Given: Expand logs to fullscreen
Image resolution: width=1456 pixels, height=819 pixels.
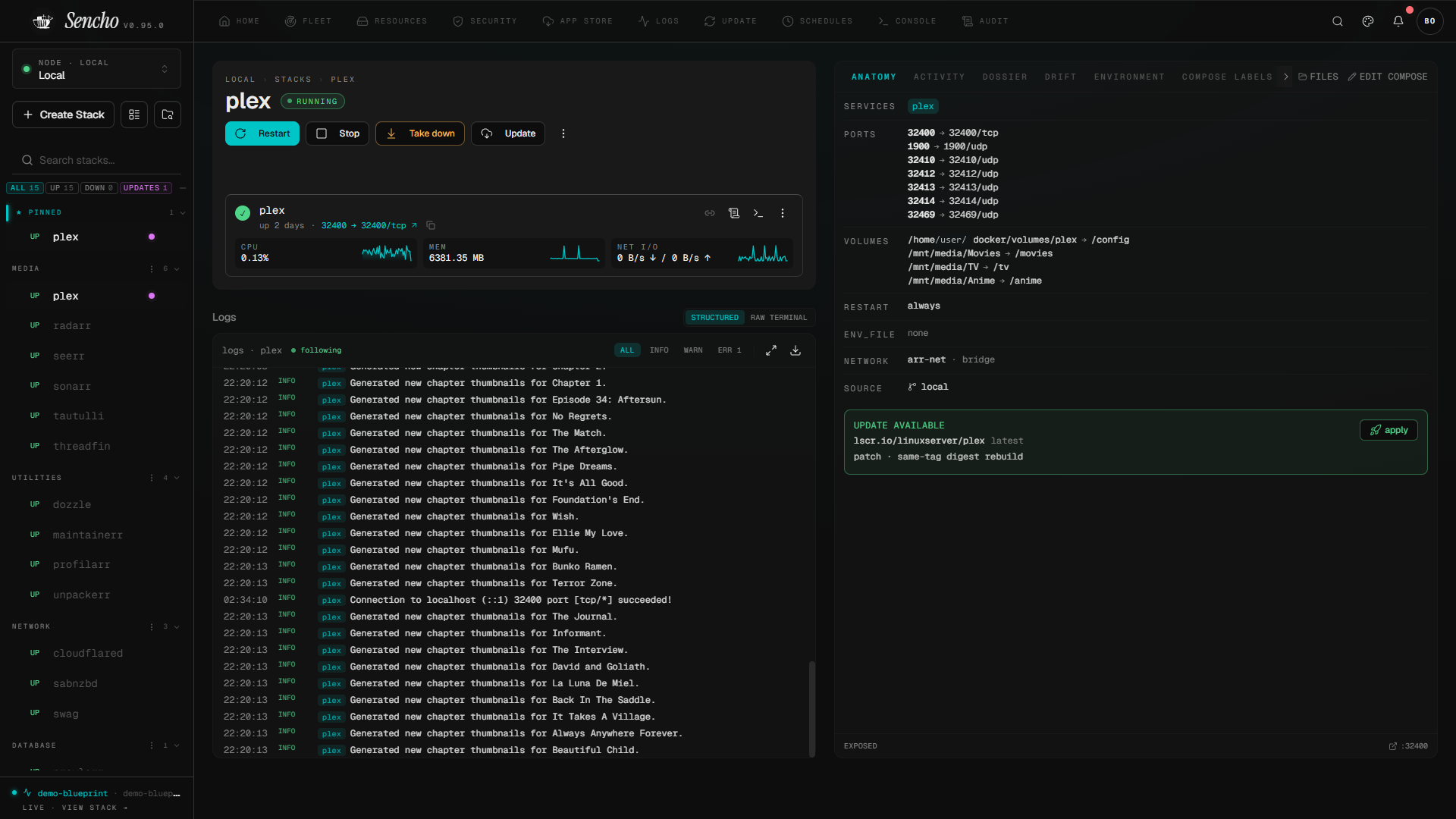Looking at the screenshot, I should click(x=771, y=350).
